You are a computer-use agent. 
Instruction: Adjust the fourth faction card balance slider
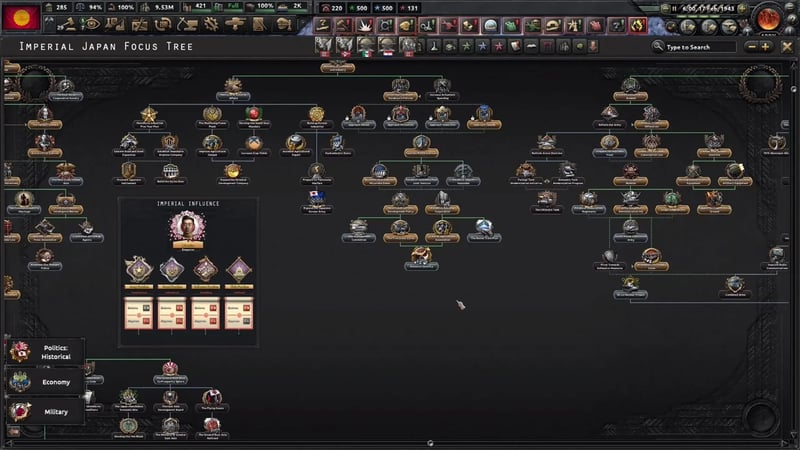click(239, 314)
